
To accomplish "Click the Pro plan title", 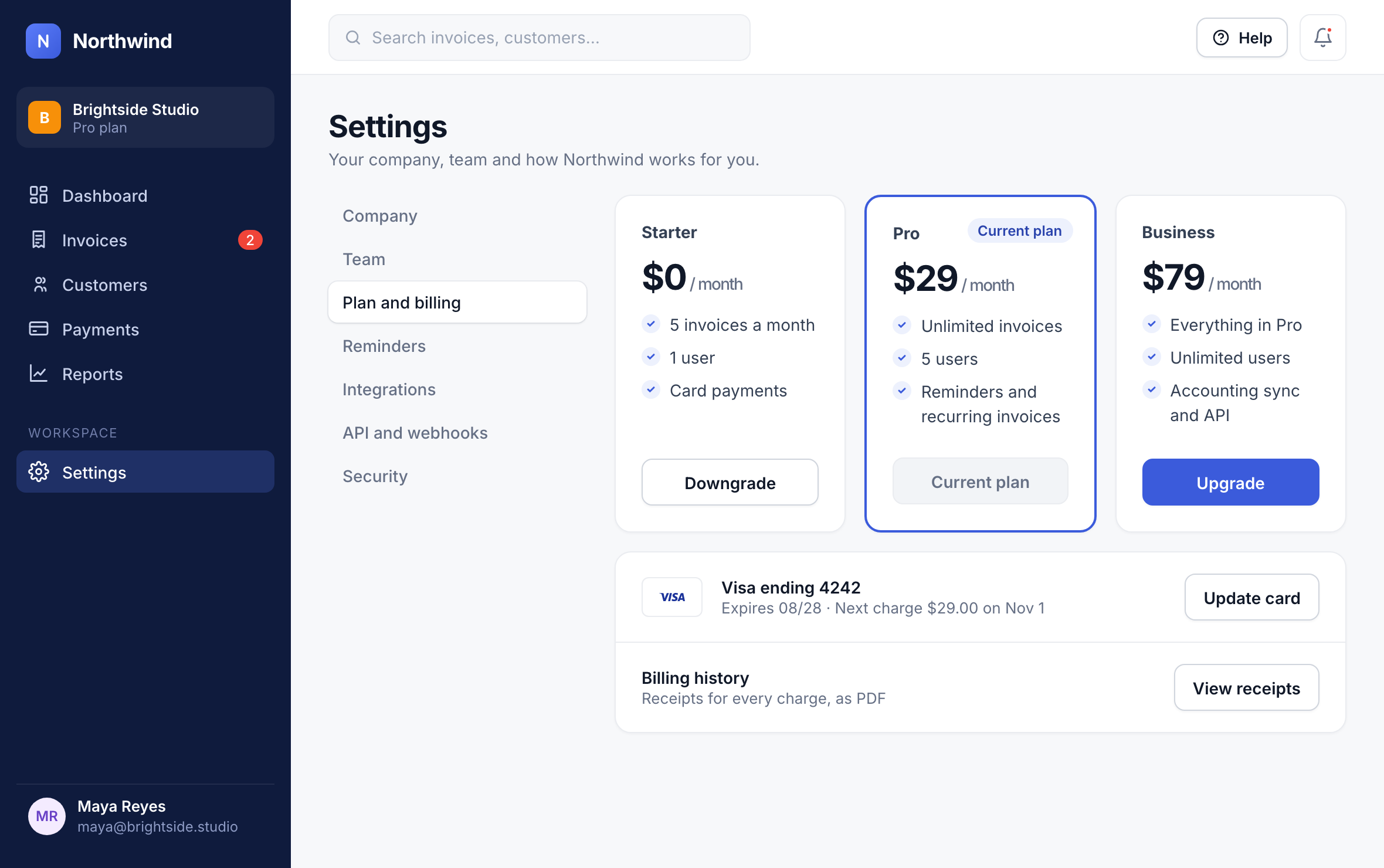I will pyautogui.click(x=906, y=233).
